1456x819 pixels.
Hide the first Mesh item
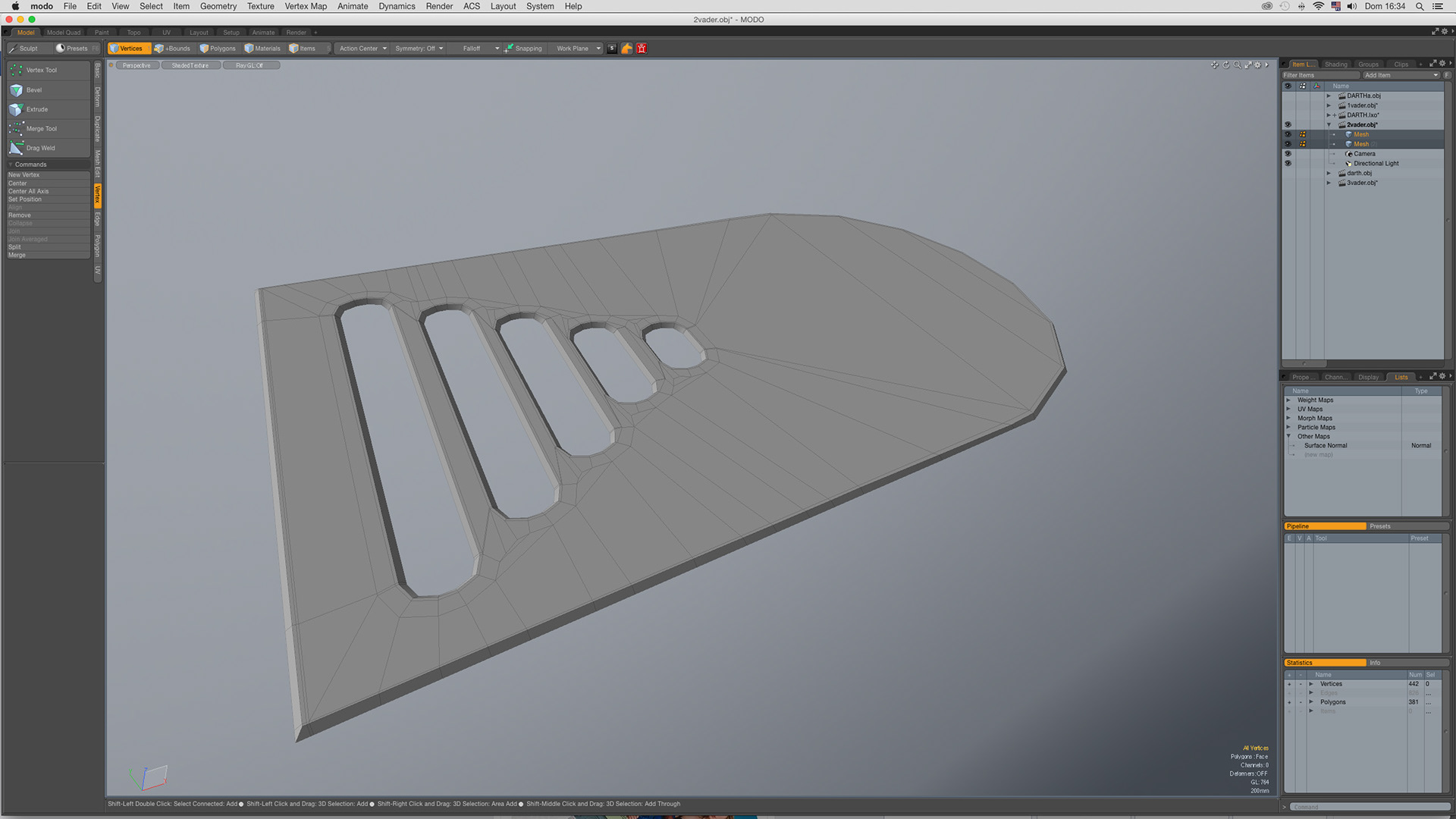pos(1288,134)
